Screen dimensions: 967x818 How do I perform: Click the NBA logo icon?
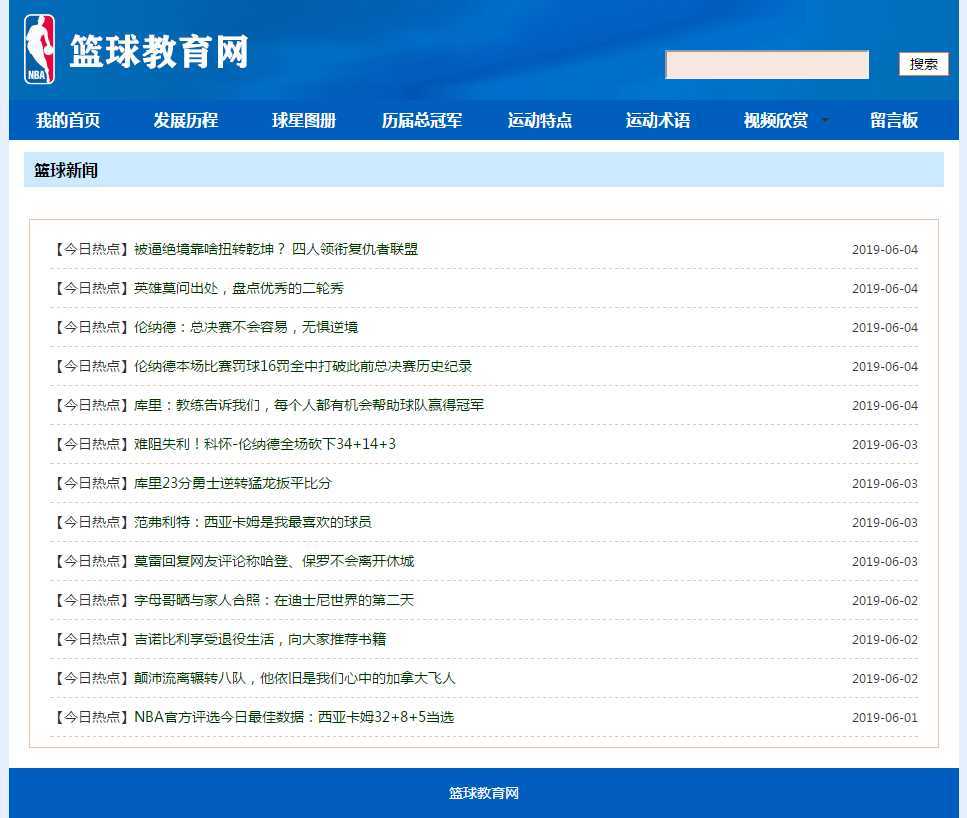pyautogui.click(x=39, y=50)
